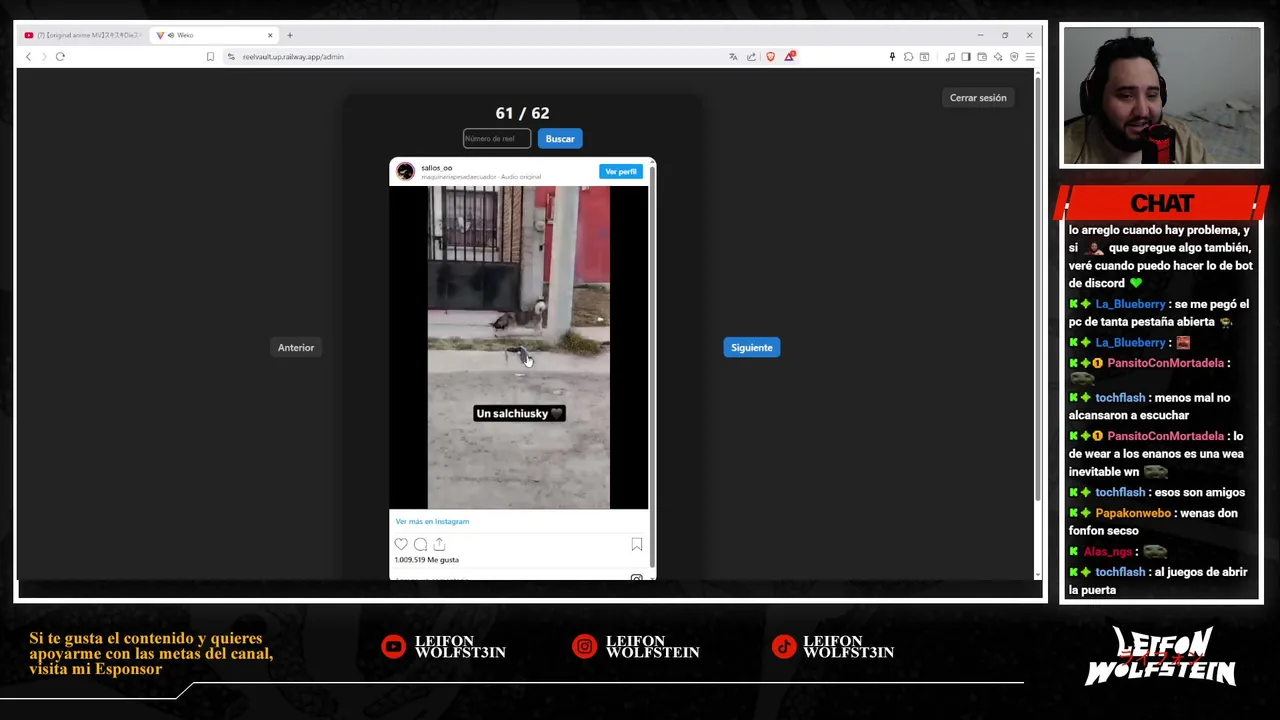Open the Brave wallet icon

point(982,57)
